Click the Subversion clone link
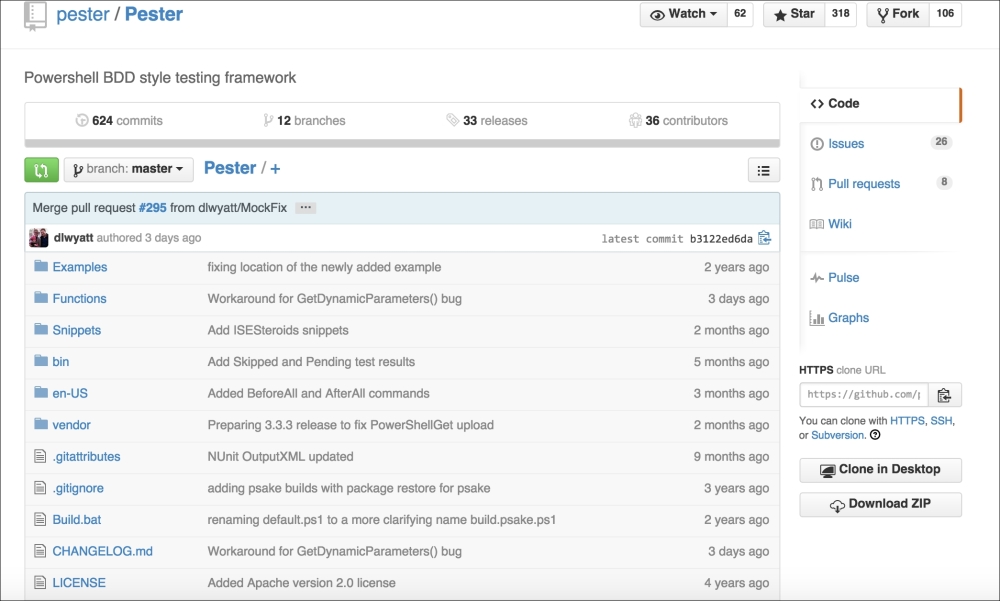 coord(837,435)
